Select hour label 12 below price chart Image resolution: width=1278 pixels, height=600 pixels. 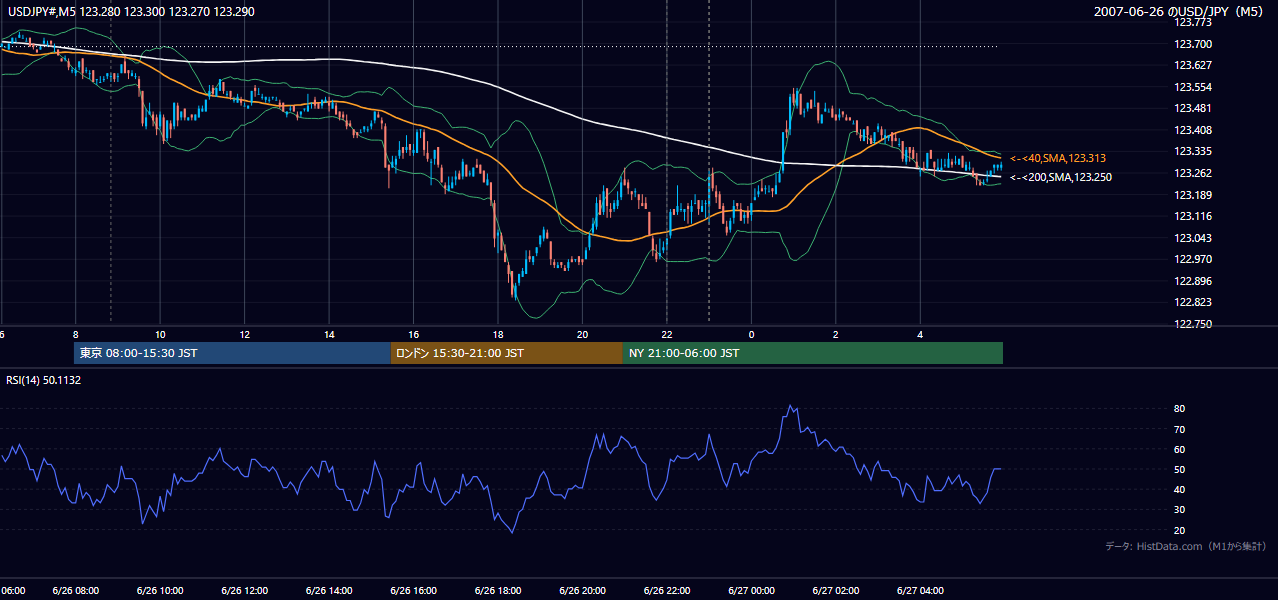click(244, 334)
